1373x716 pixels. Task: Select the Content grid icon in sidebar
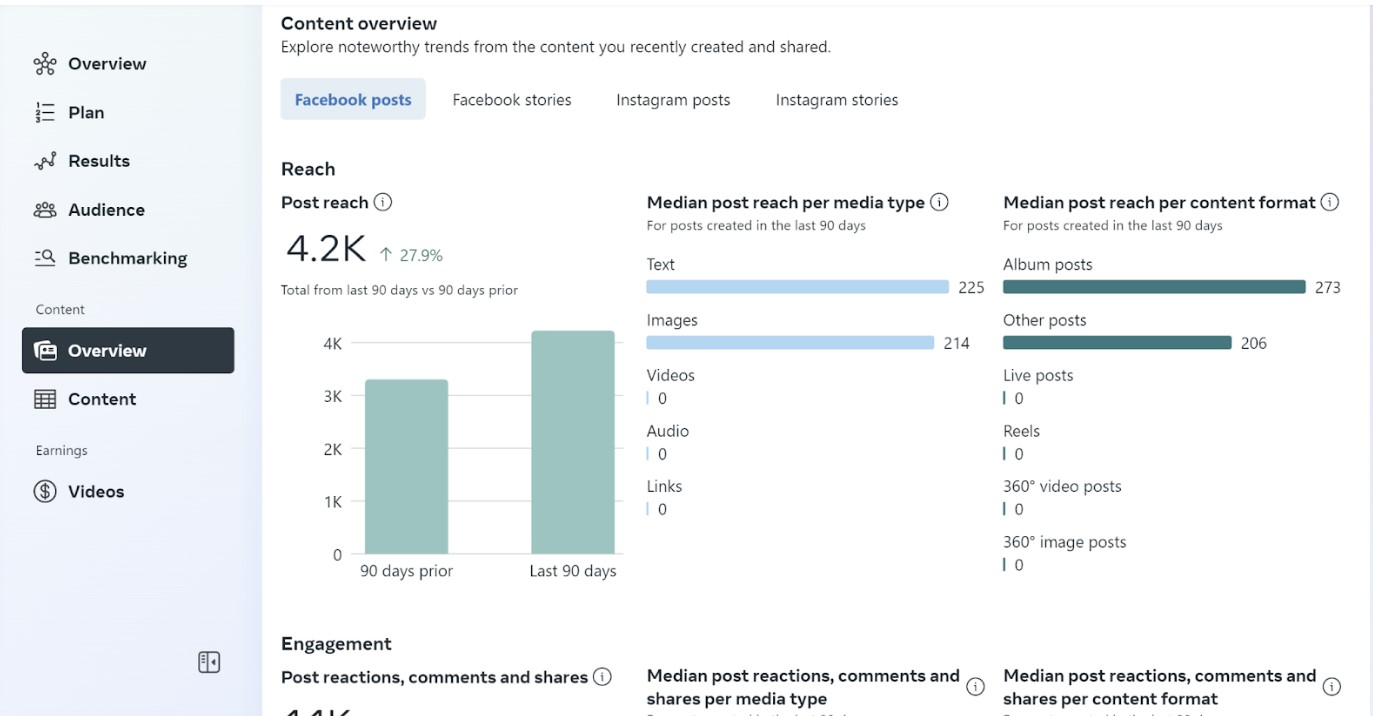(45, 398)
